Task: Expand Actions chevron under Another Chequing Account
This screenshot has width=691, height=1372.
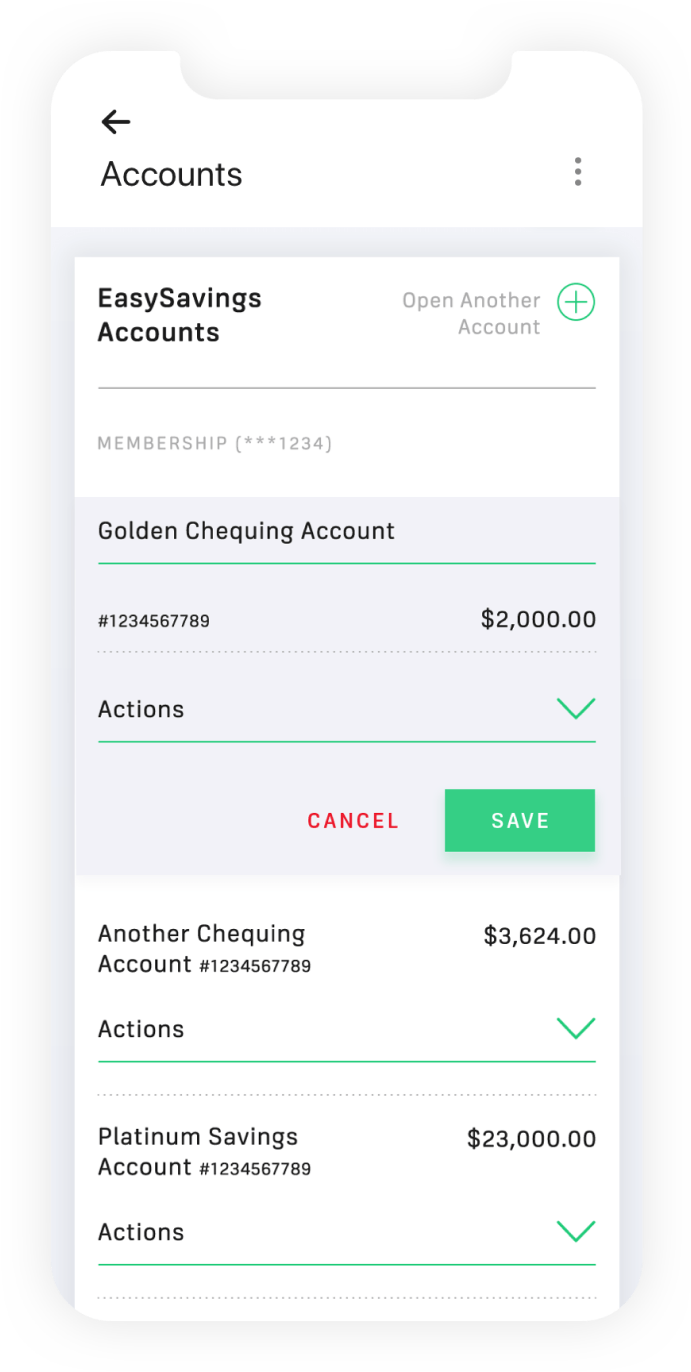Action: (x=575, y=1028)
